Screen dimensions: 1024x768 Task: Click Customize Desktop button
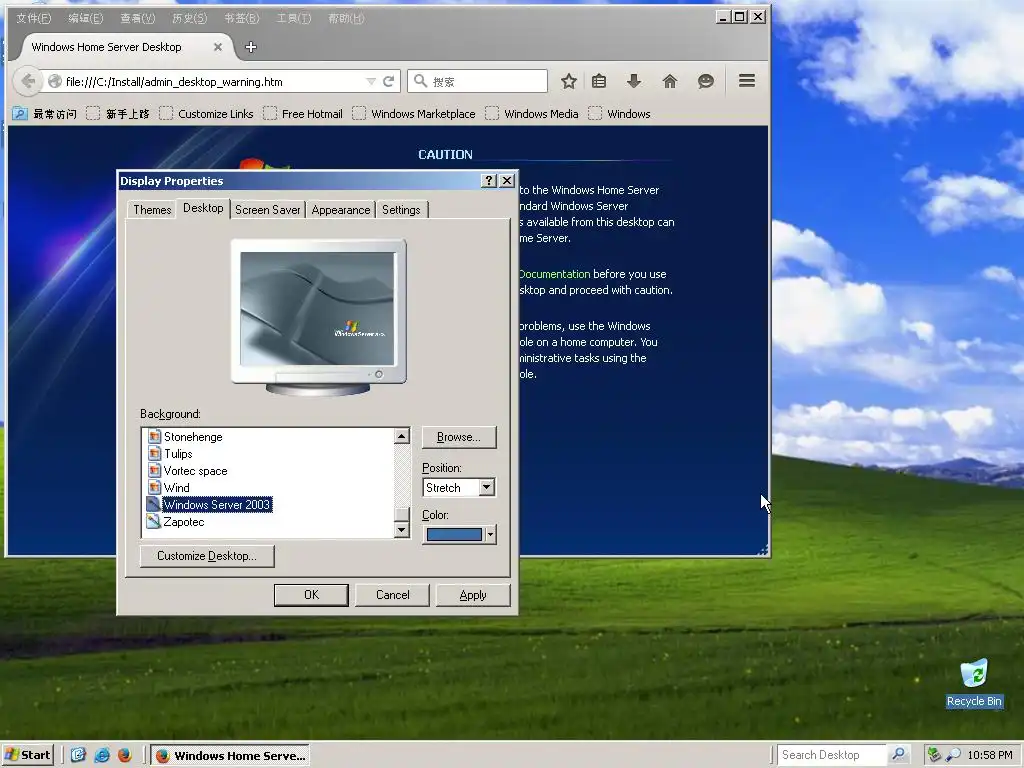click(x=207, y=556)
